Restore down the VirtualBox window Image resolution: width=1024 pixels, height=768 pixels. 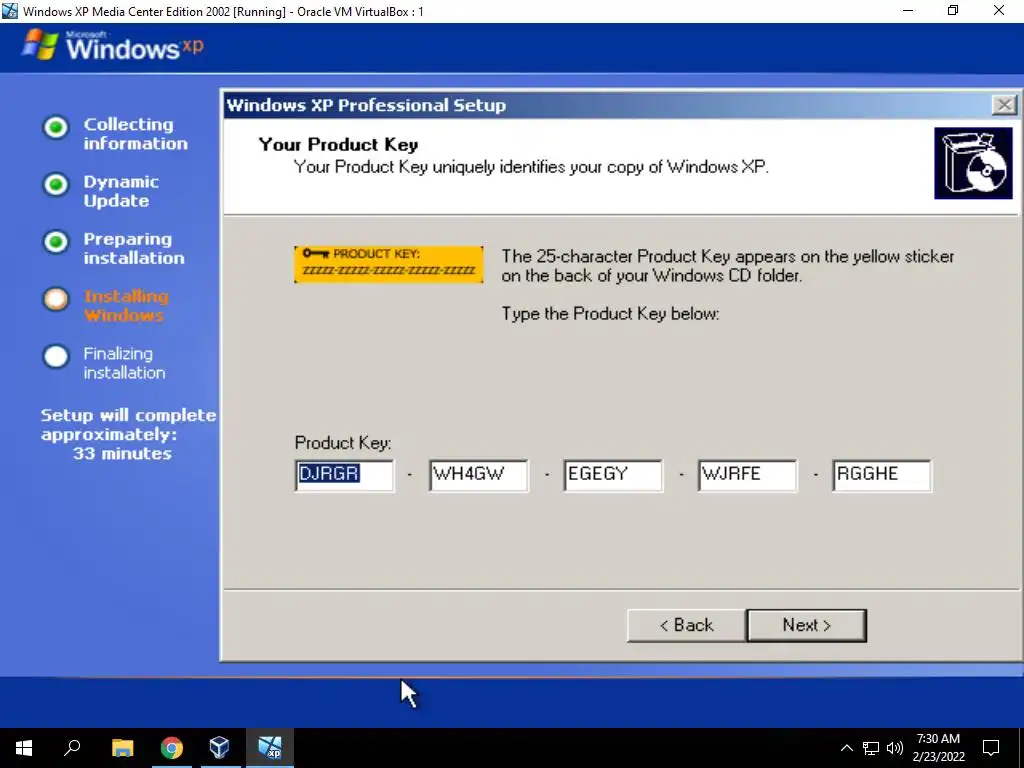(953, 11)
